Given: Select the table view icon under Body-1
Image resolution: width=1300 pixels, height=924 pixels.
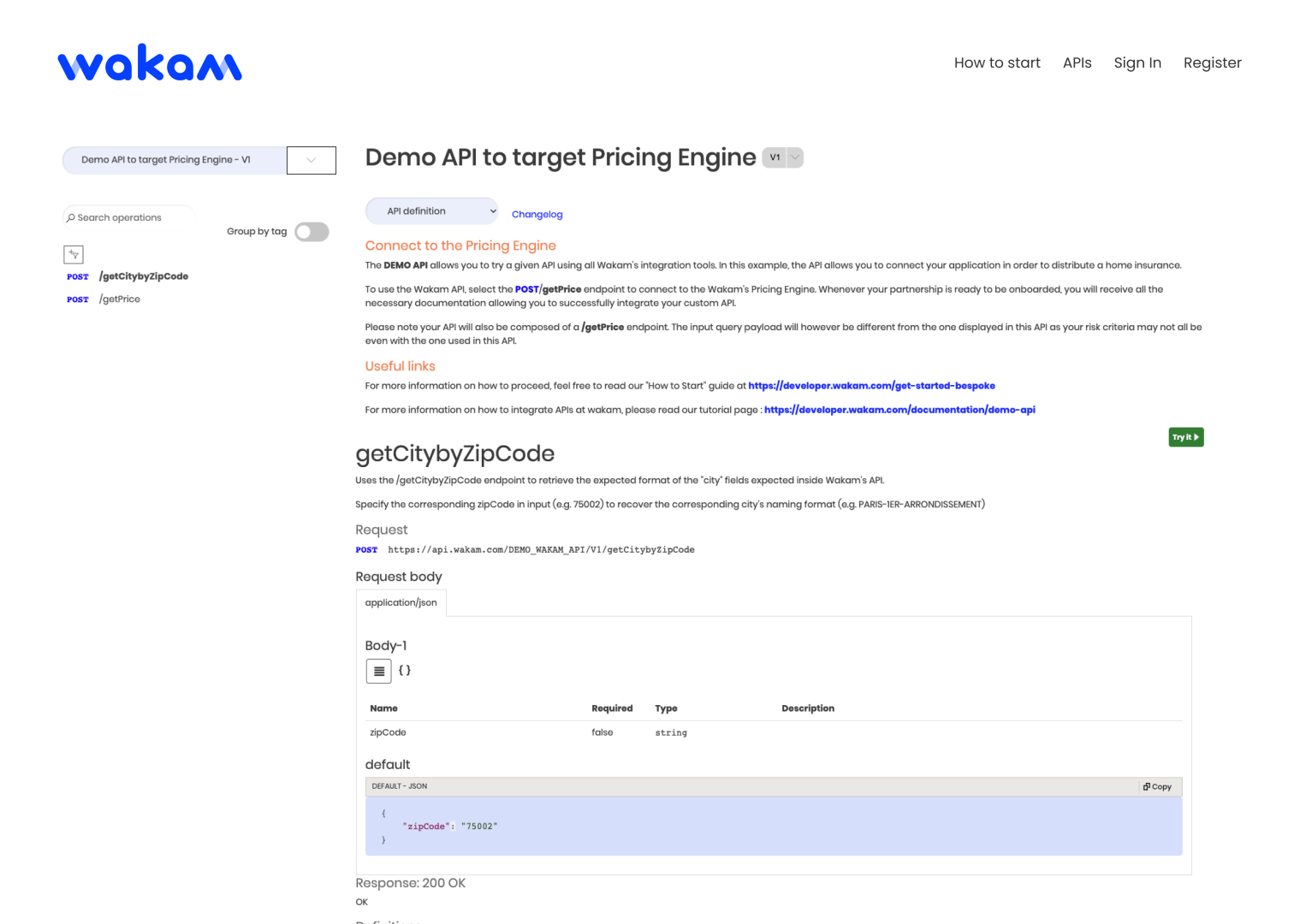Looking at the screenshot, I should click(379, 671).
